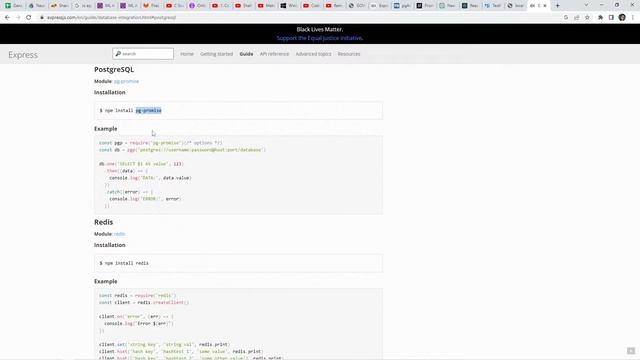Open the Getting started menu
Screen dimensions: 640x360
tap(216, 54)
